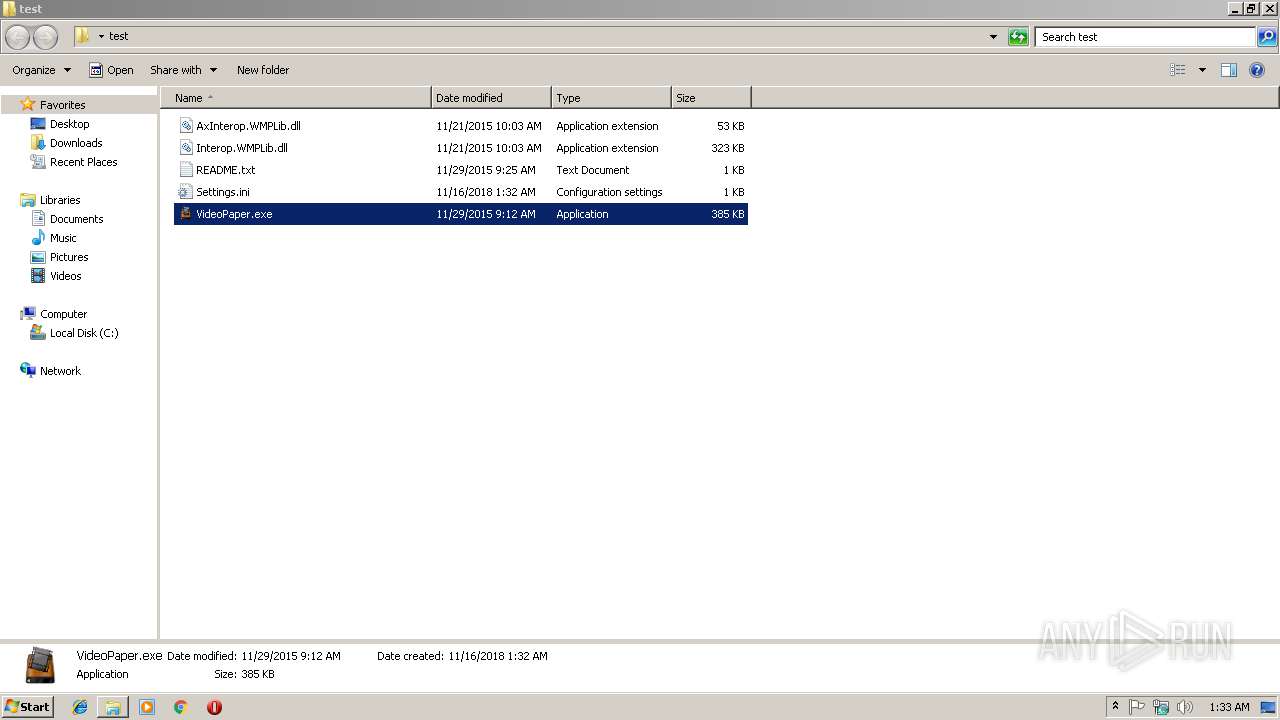This screenshot has height=720, width=1280.
Task: Sort files by Name column header
Action: tap(296, 98)
